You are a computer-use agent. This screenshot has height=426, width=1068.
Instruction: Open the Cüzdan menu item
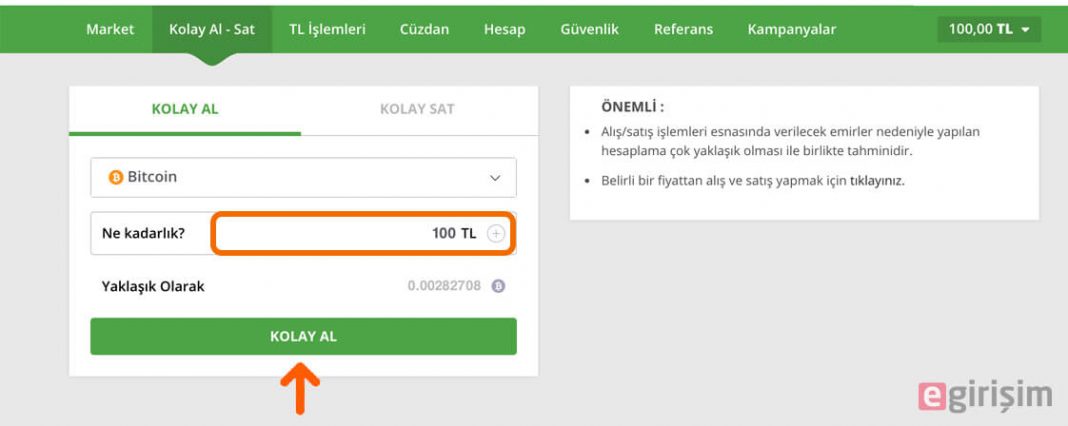click(424, 29)
